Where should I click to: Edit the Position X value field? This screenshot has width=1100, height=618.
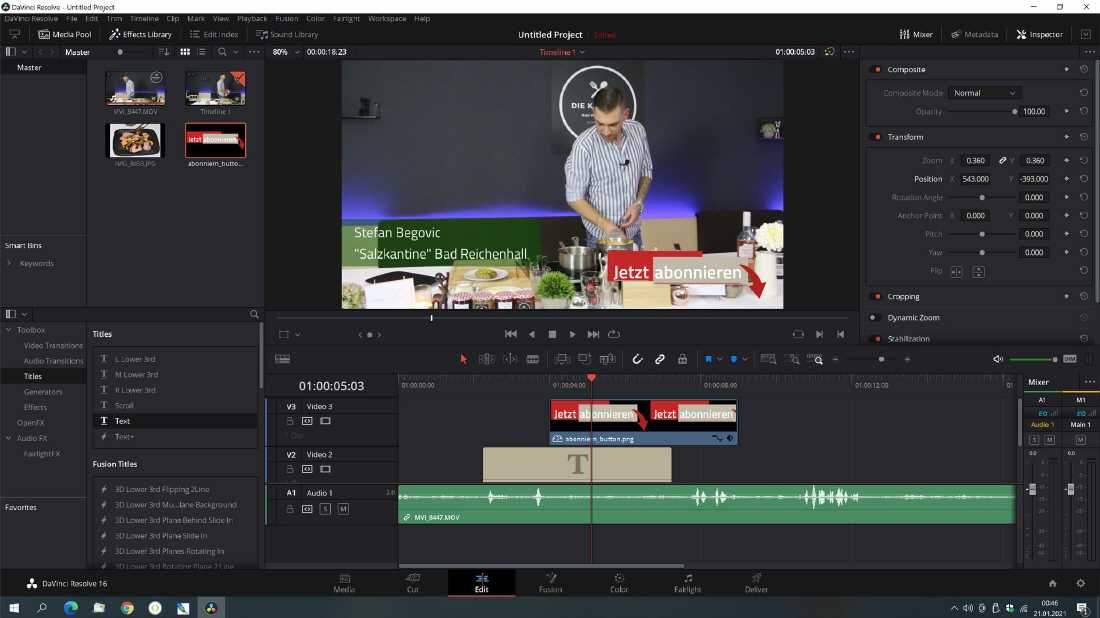coord(976,179)
